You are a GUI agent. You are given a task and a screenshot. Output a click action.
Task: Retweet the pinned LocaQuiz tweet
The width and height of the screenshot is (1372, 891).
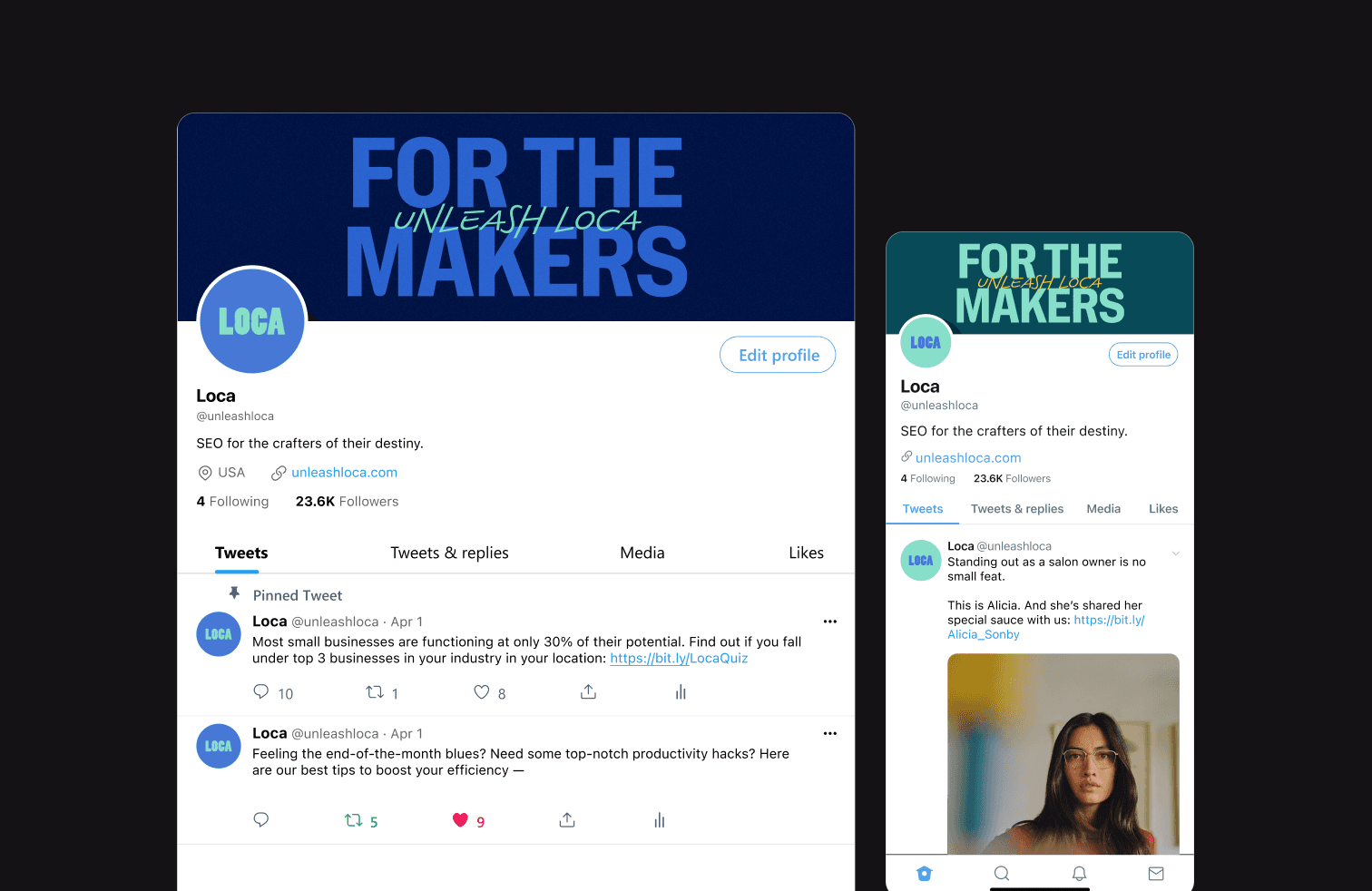click(x=375, y=692)
